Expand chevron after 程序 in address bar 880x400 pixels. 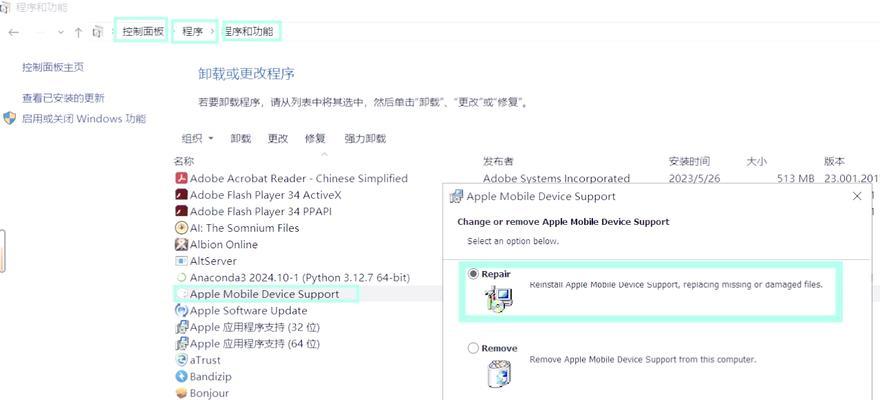point(213,32)
